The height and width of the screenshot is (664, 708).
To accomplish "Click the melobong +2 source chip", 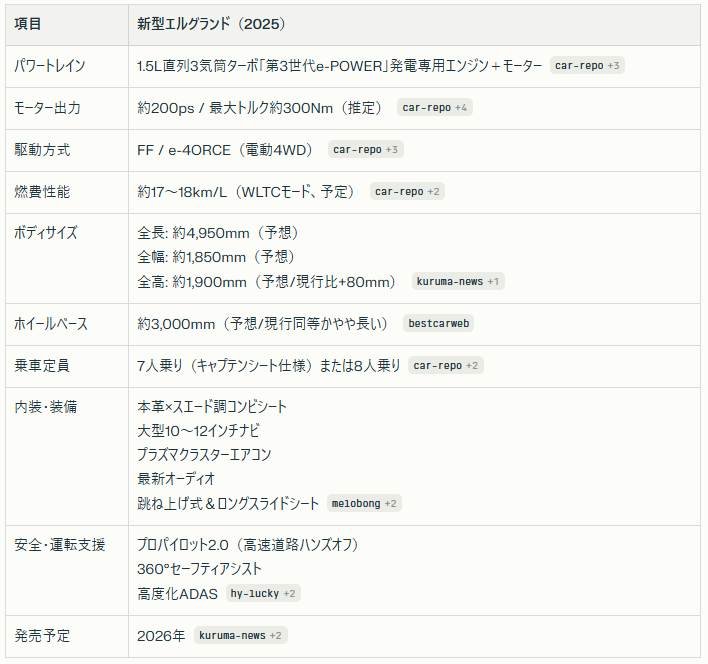I will click(364, 504).
